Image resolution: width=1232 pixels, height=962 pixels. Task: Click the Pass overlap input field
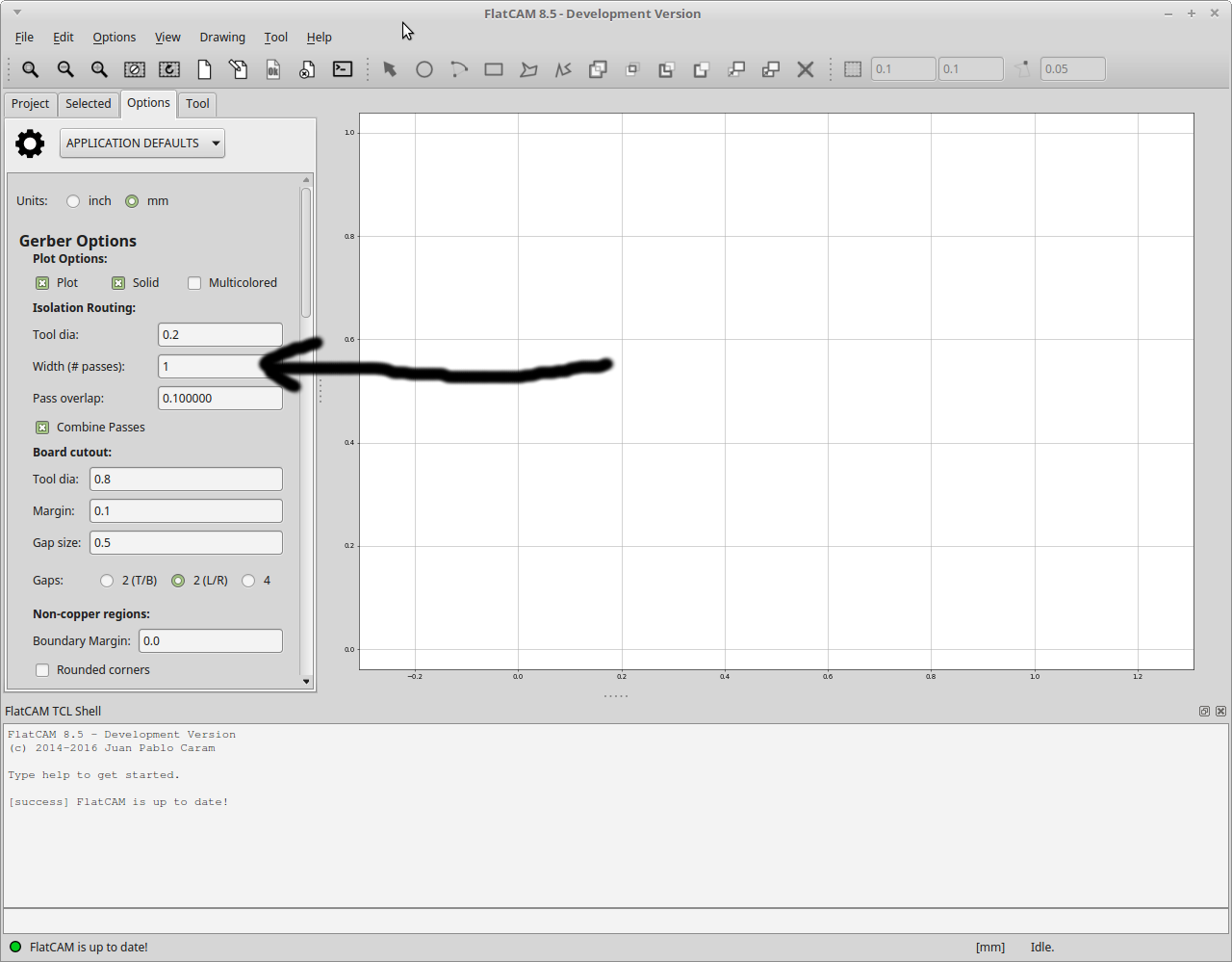pyautogui.click(x=220, y=399)
